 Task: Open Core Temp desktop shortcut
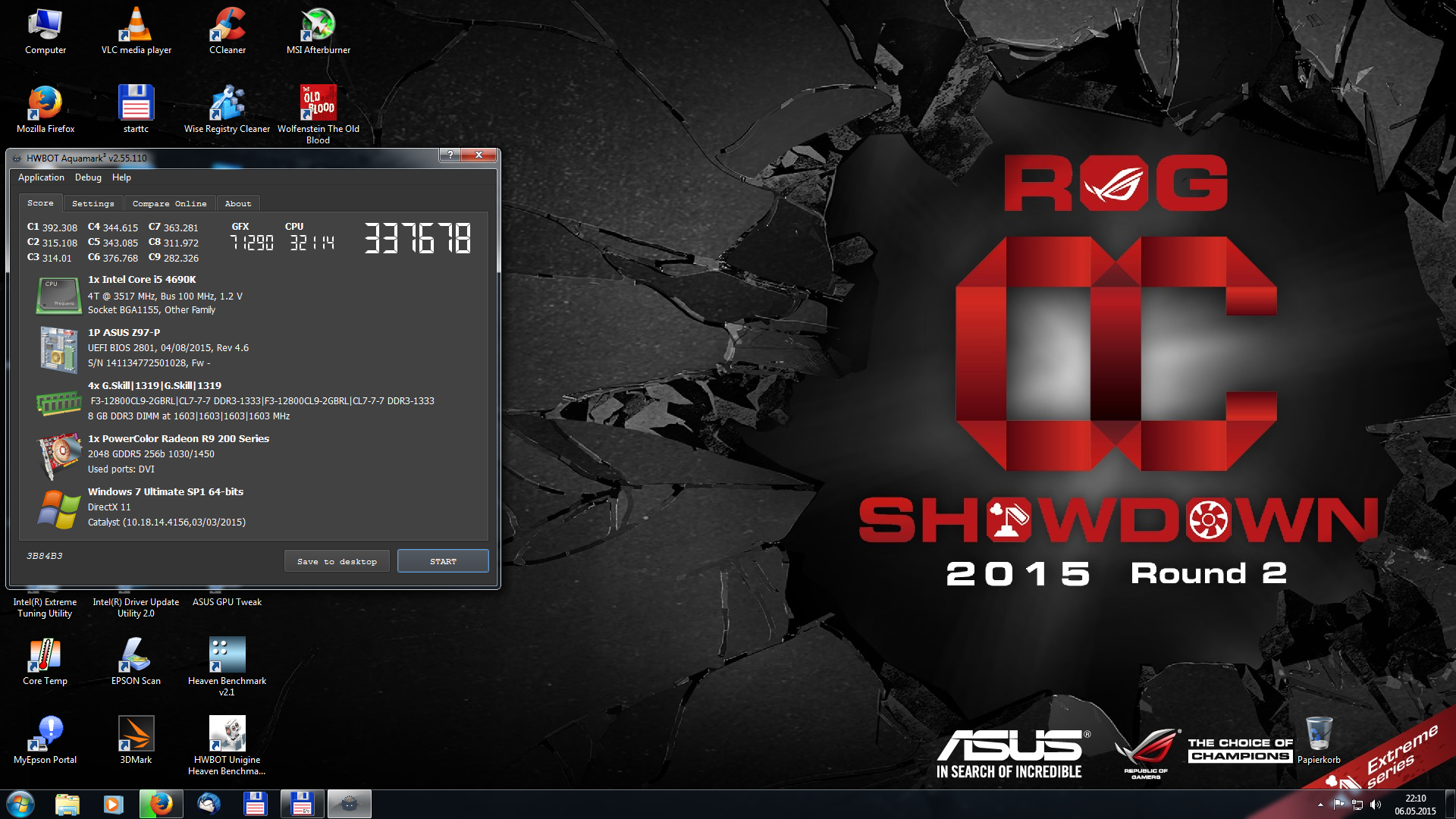[45, 661]
